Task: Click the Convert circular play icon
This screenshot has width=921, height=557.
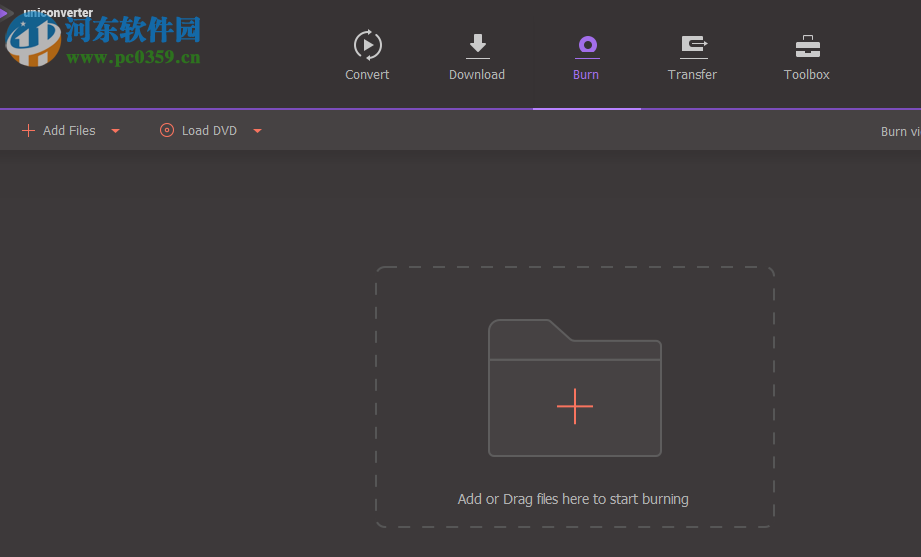Action: [x=368, y=45]
